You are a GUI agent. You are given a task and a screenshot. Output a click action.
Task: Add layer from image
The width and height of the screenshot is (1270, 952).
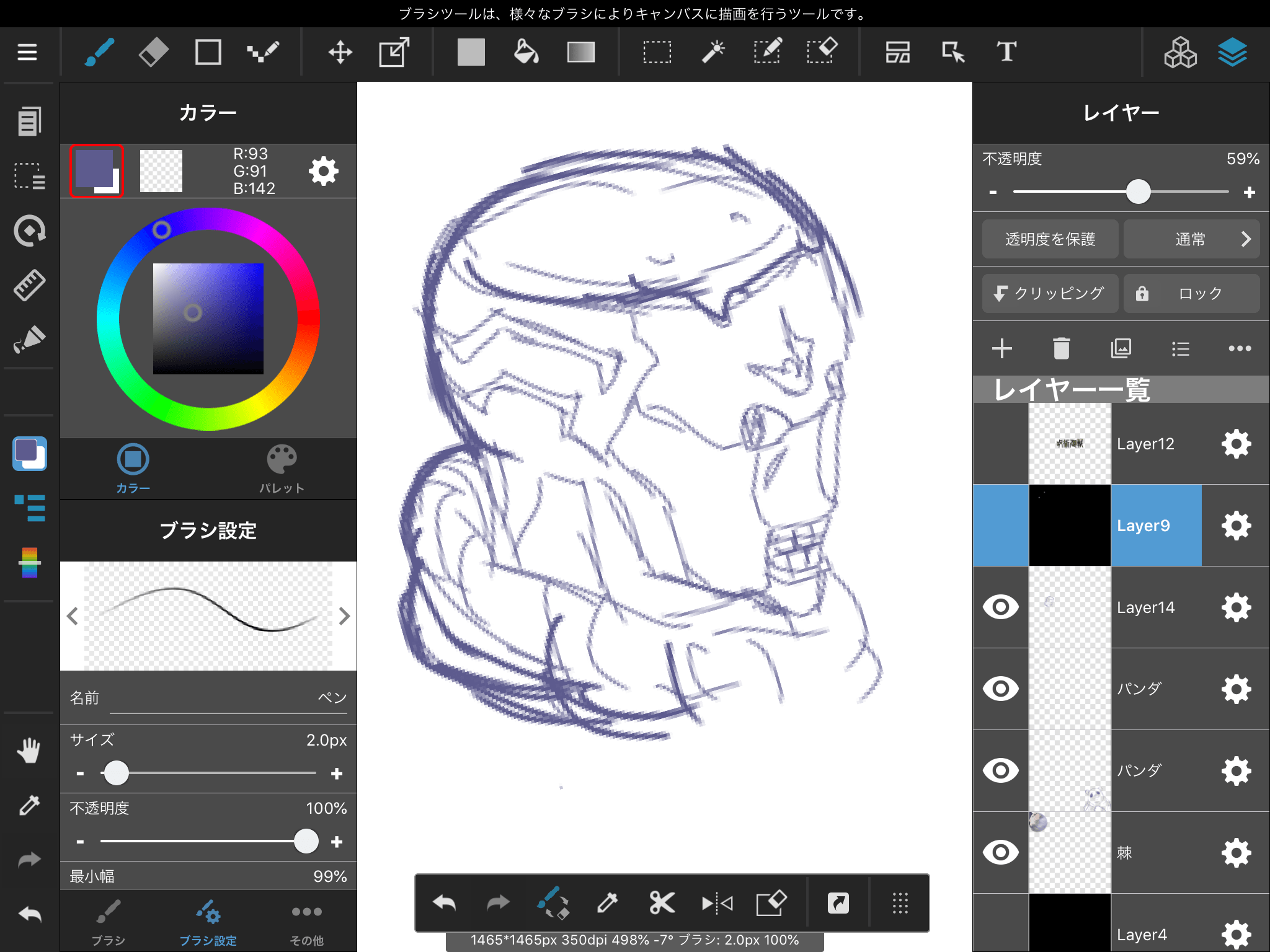click(x=1121, y=348)
